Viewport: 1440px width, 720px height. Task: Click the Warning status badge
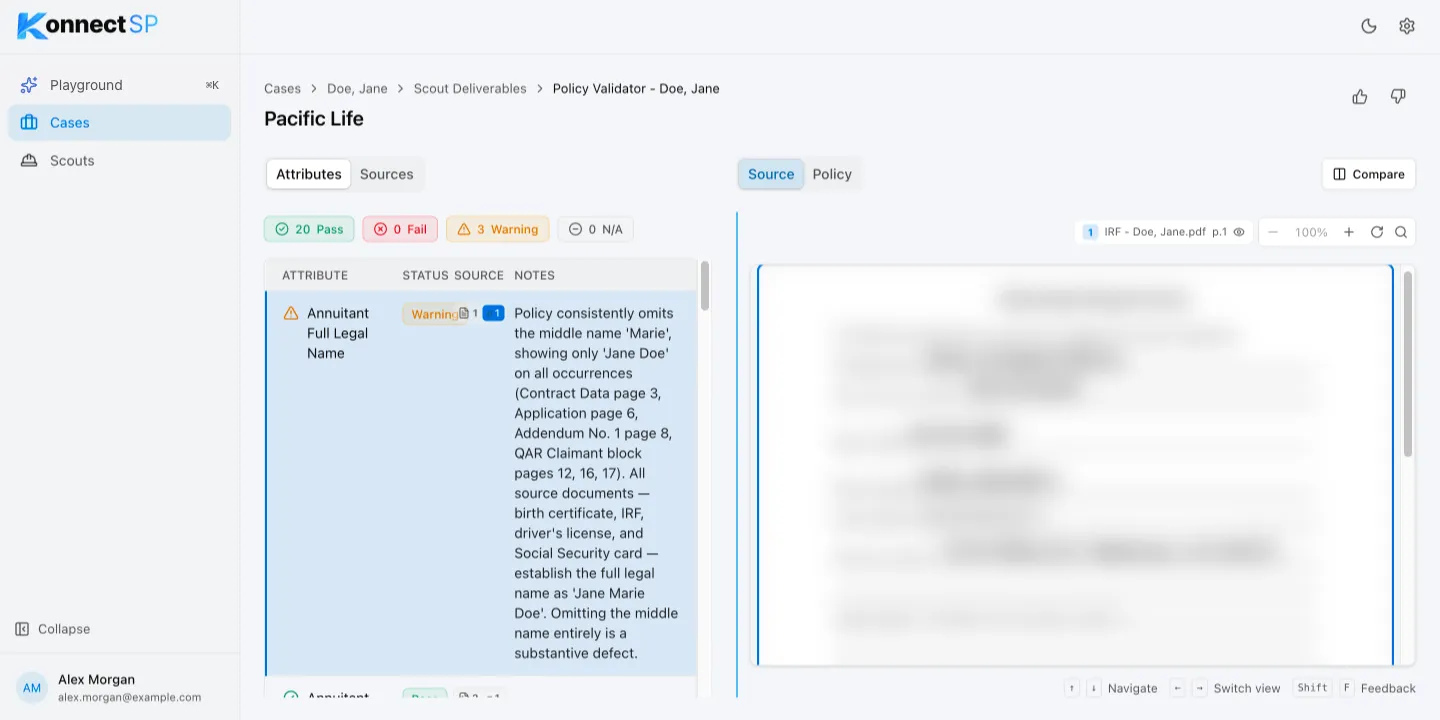click(434, 314)
